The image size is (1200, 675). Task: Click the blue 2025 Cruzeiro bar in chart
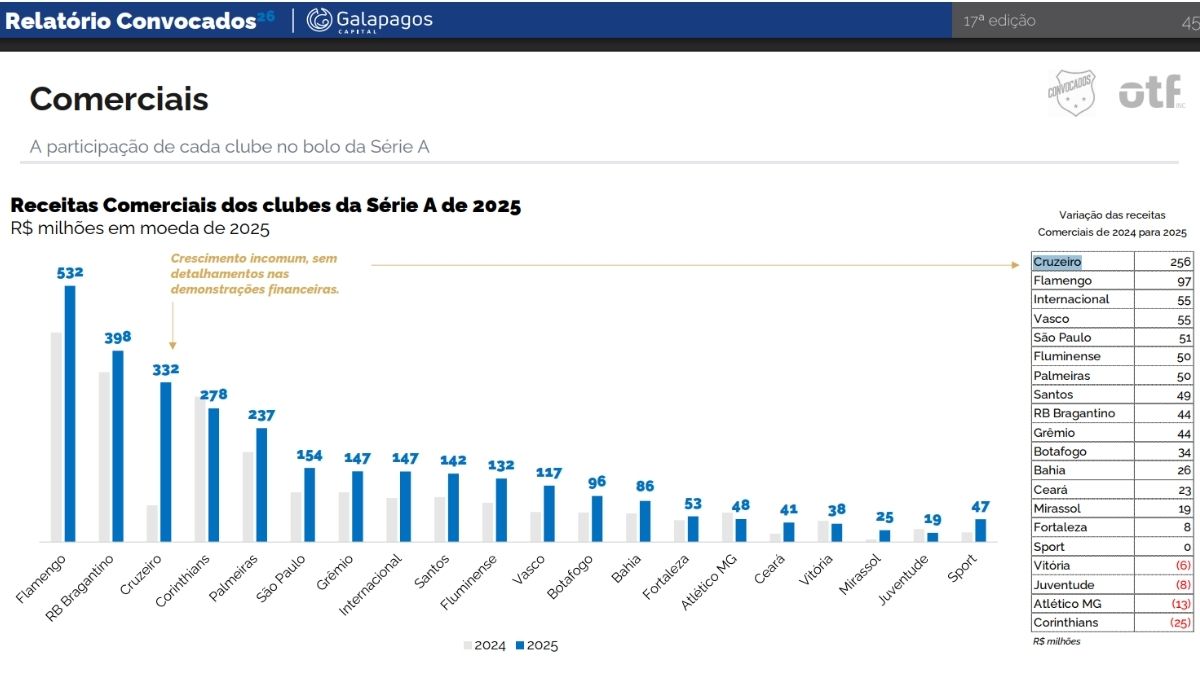(x=165, y=462)
